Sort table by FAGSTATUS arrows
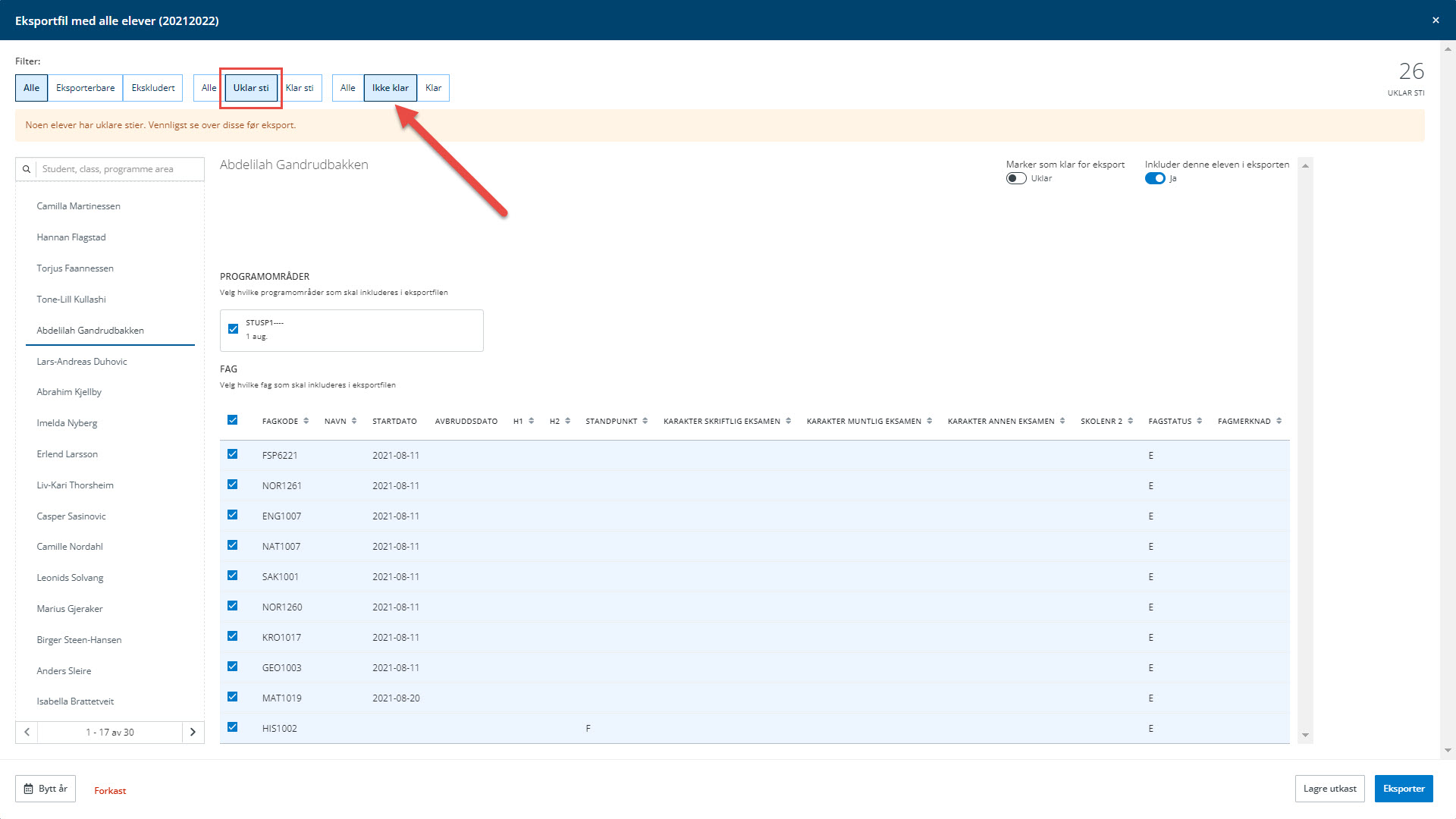This screenshot has width=1456, height=819. click(1200, 421)
